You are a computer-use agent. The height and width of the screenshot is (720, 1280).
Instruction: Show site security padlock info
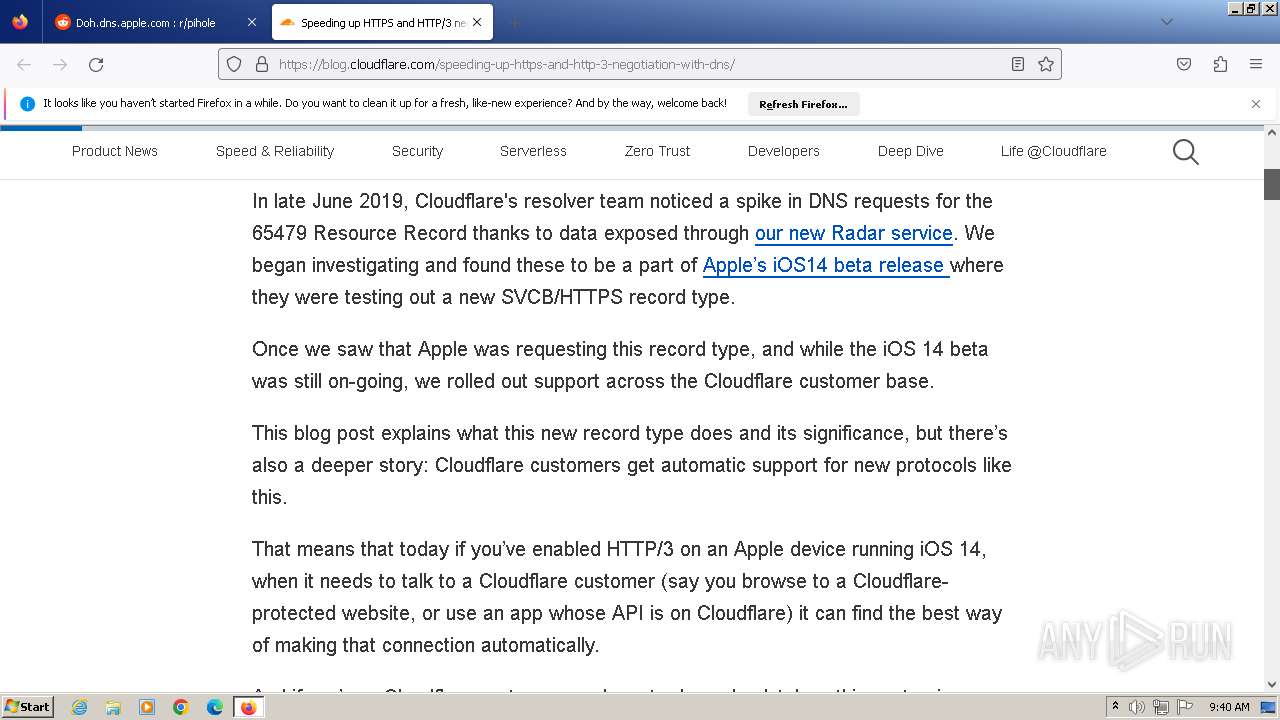tap(262, 64)
